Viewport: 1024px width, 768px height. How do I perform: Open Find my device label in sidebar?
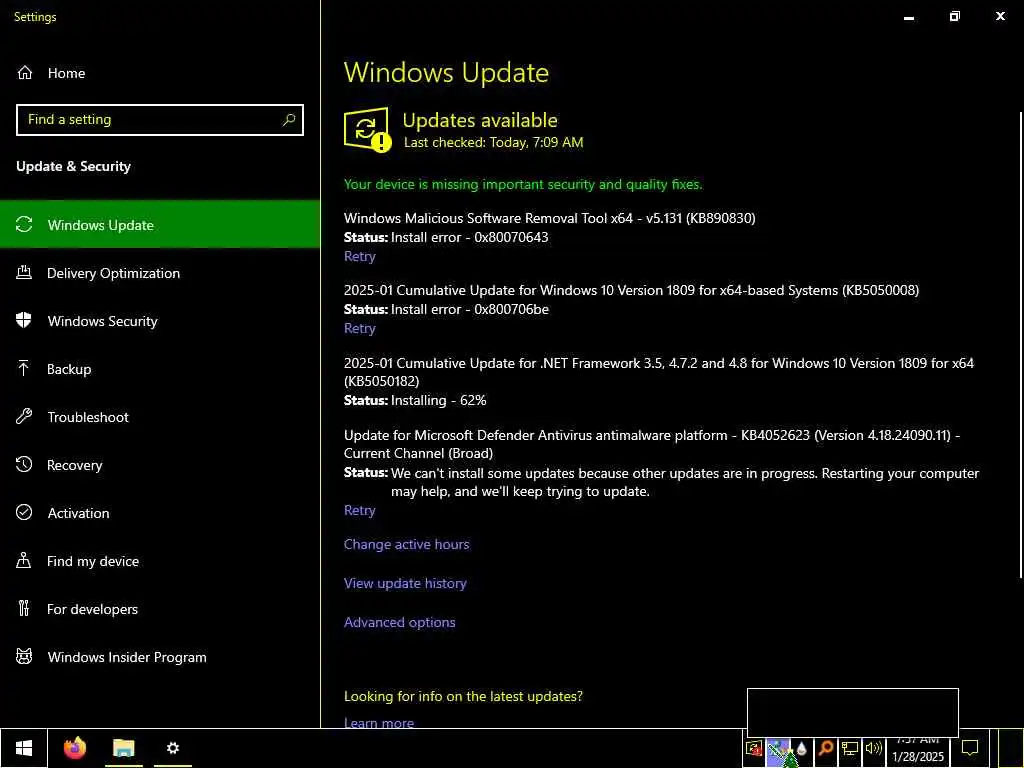click(x=93, y=561)
